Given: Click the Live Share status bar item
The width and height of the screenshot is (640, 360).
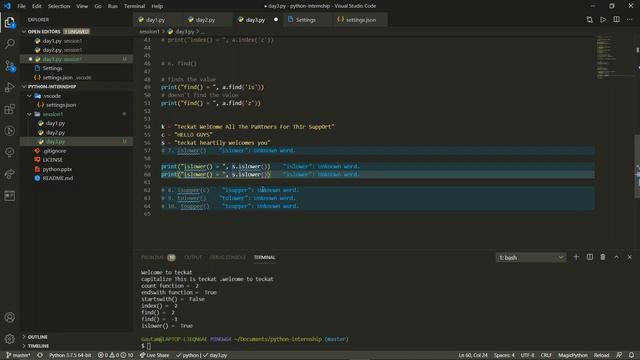Looking at the screenshot, I should coord(154,355).
